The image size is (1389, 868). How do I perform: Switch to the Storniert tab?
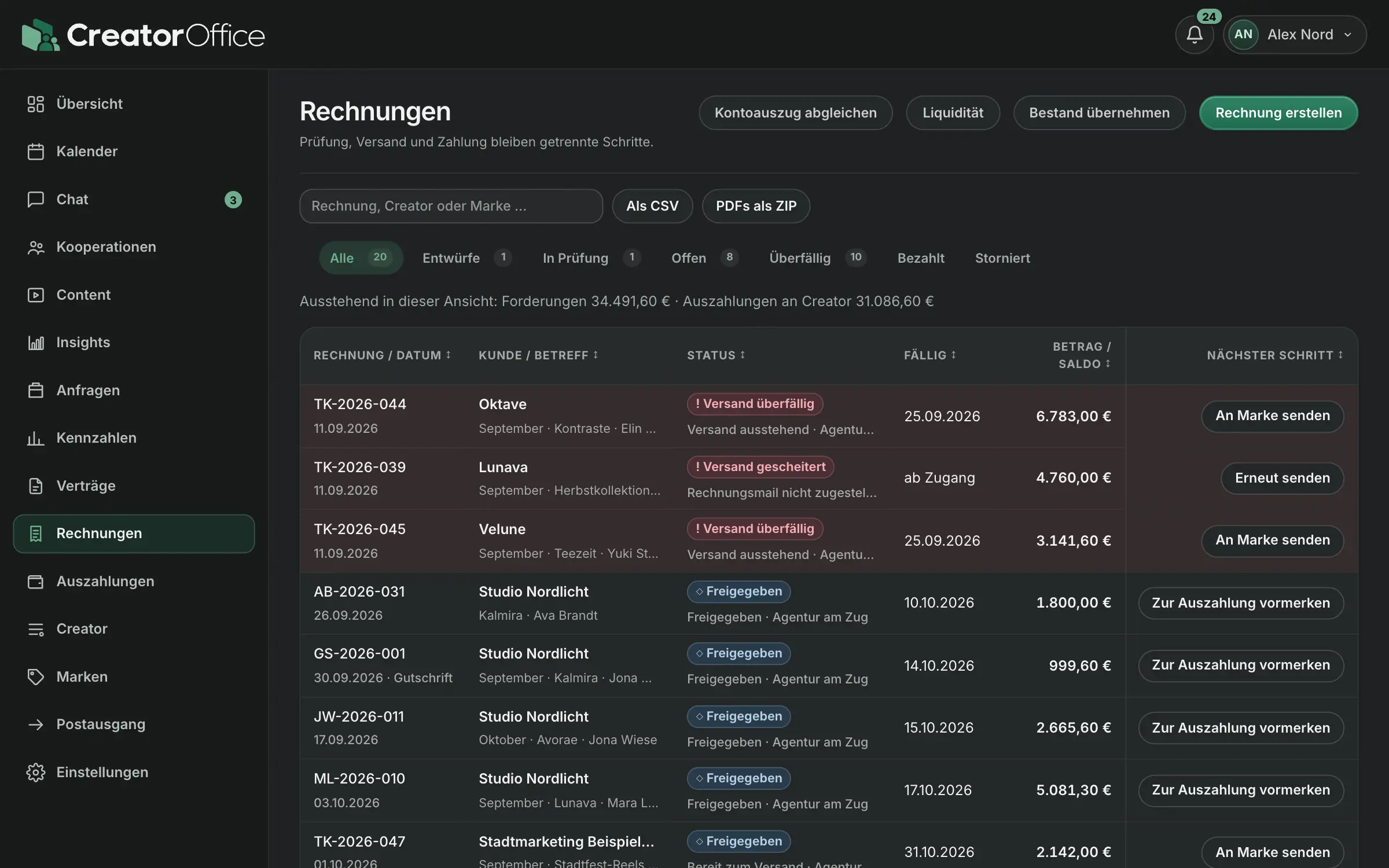click(x=1002, y=258)
